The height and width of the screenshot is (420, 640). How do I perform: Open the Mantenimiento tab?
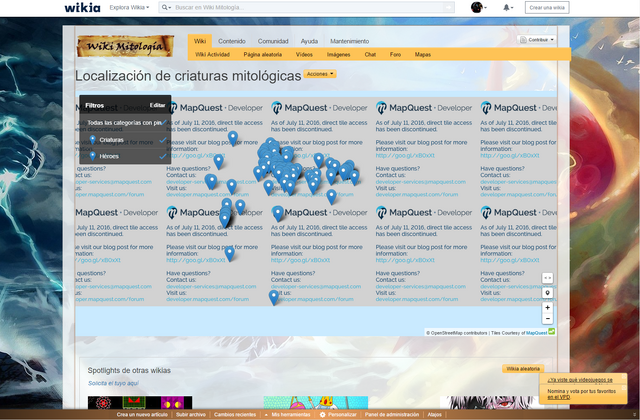tap(350, 41)
